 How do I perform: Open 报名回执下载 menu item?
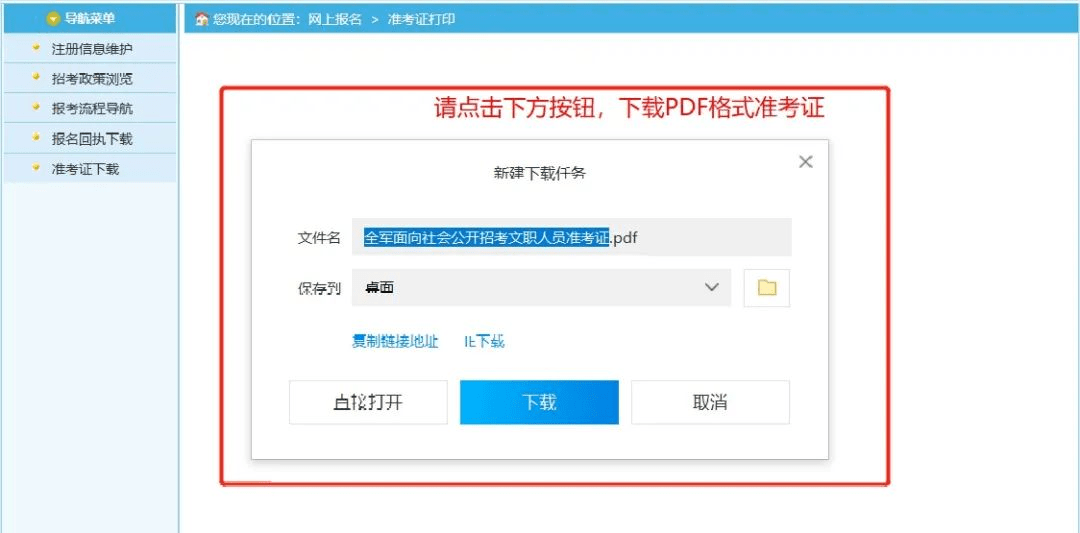coord(90,139)
